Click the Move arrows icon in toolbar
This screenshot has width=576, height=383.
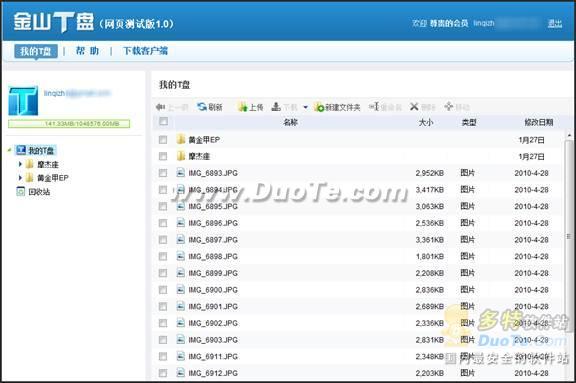click(x=448, y=106)
